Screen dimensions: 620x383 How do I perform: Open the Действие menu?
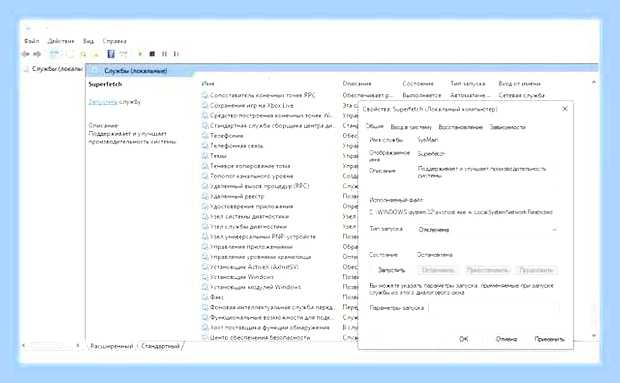[61, 41]
